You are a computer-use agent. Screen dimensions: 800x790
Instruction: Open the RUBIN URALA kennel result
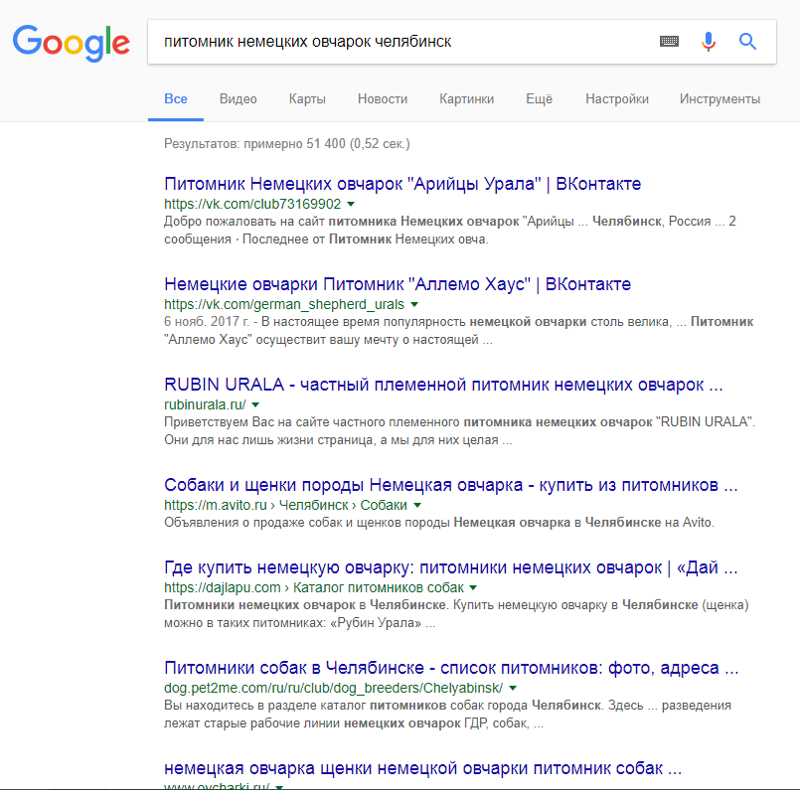pyautogui.click(x=443, y=385)
